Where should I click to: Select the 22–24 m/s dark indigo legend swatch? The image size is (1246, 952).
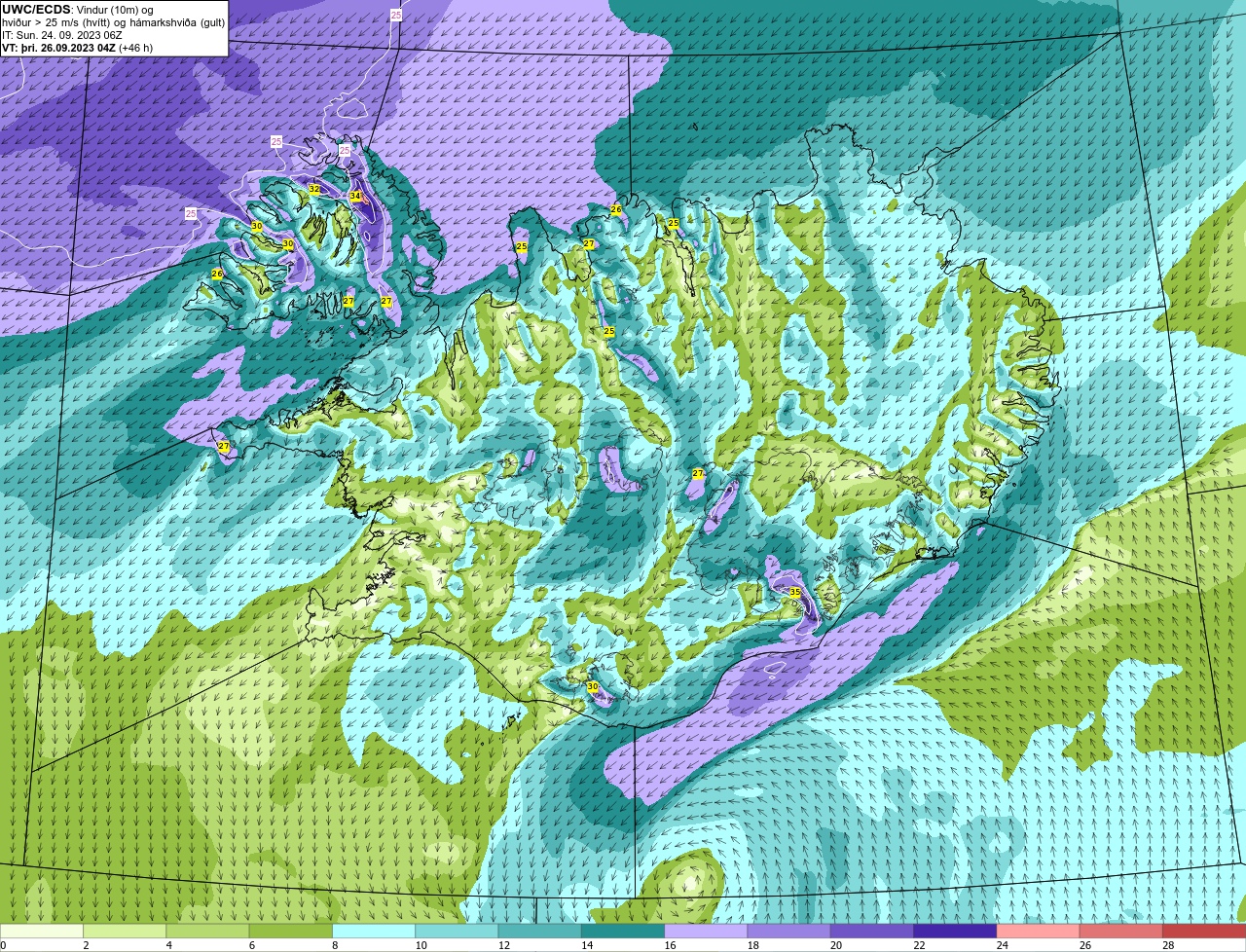coord(955,931)
